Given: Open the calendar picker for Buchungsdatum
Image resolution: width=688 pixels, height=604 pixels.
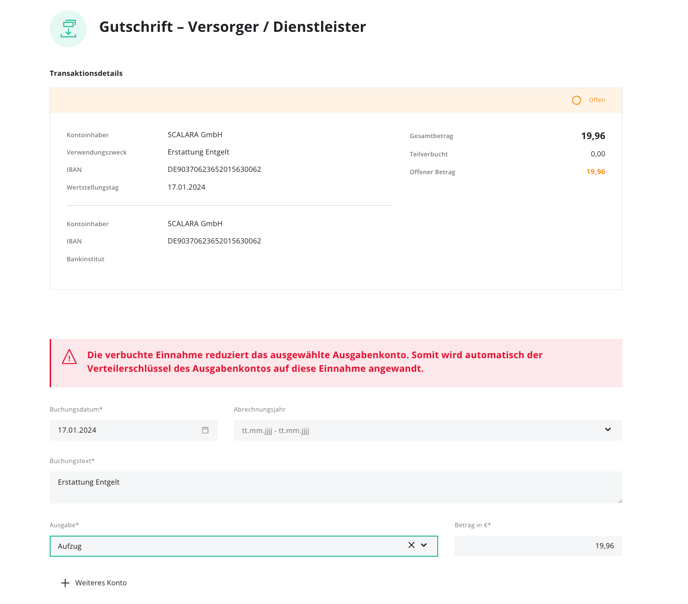Looking at the screenshot, I should pyautogui.click(x=205, y=430).
